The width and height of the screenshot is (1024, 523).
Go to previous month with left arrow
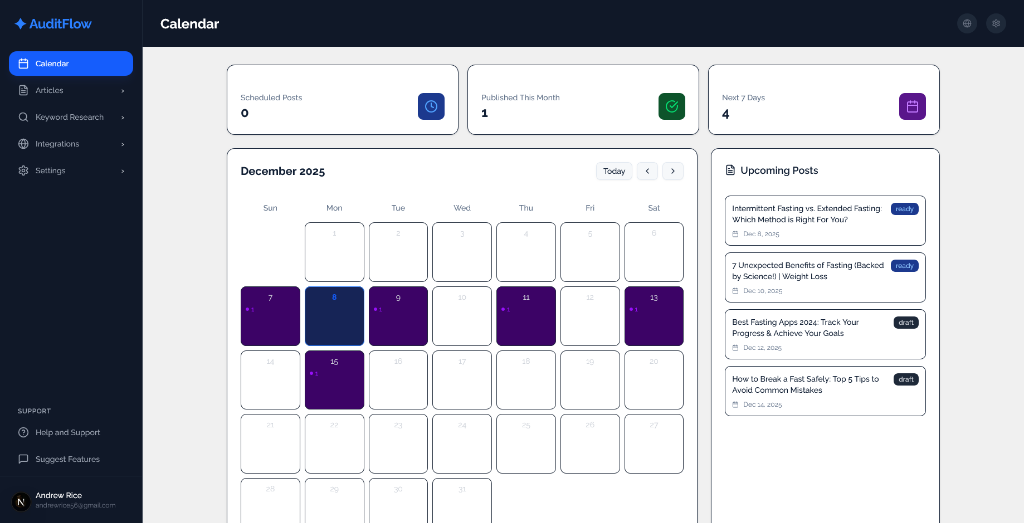647,171
